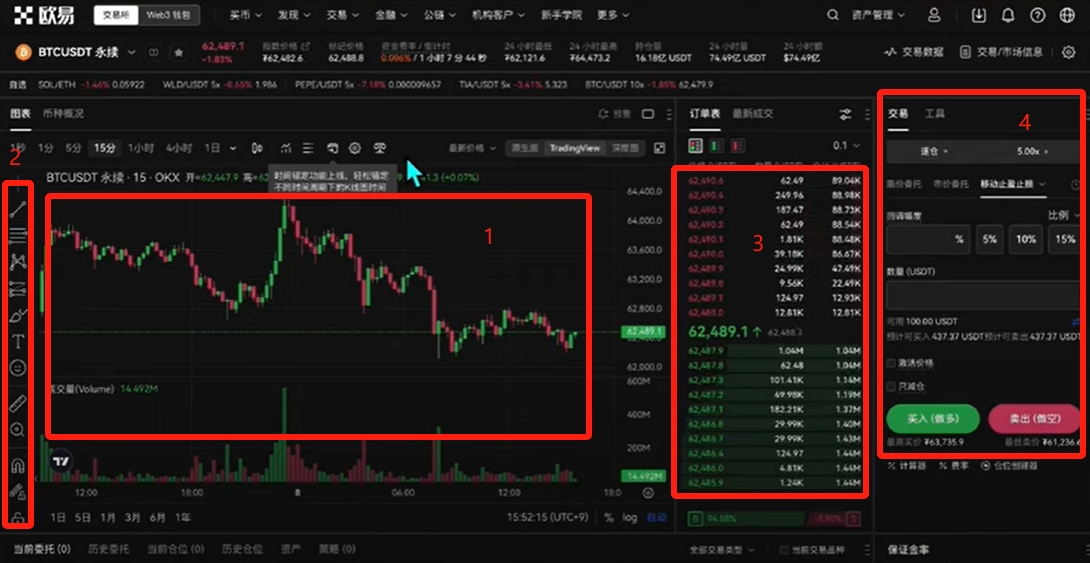Select the trend line drawing tool

[x=18, y=210]
